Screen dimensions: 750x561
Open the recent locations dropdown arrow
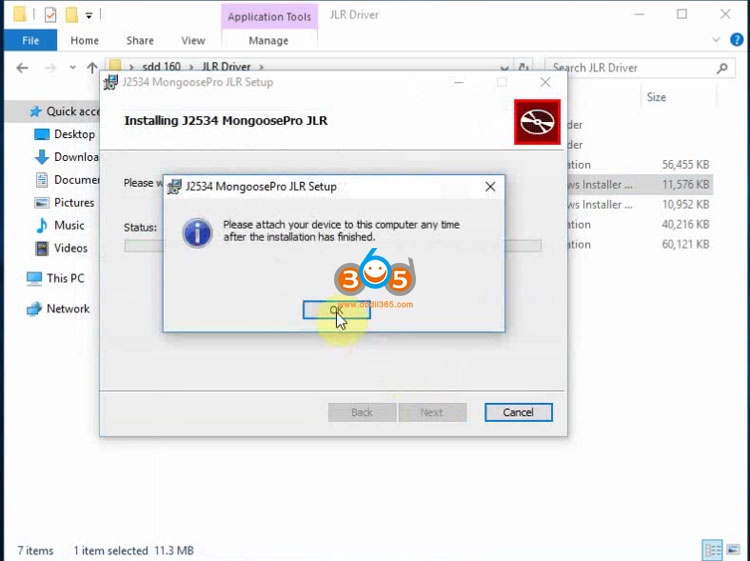(x=72, y=67)
